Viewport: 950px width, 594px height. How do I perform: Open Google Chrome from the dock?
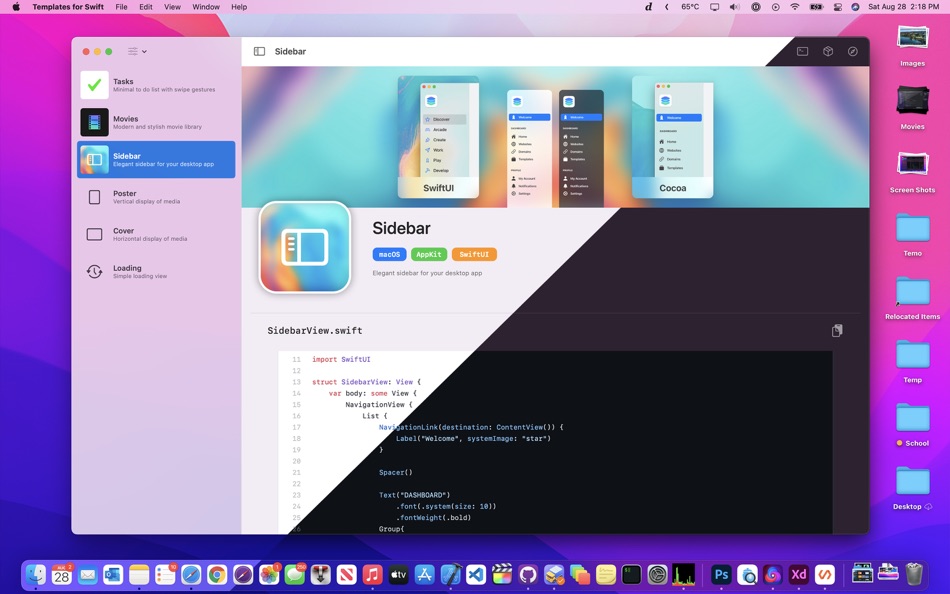tap(217, 574)
